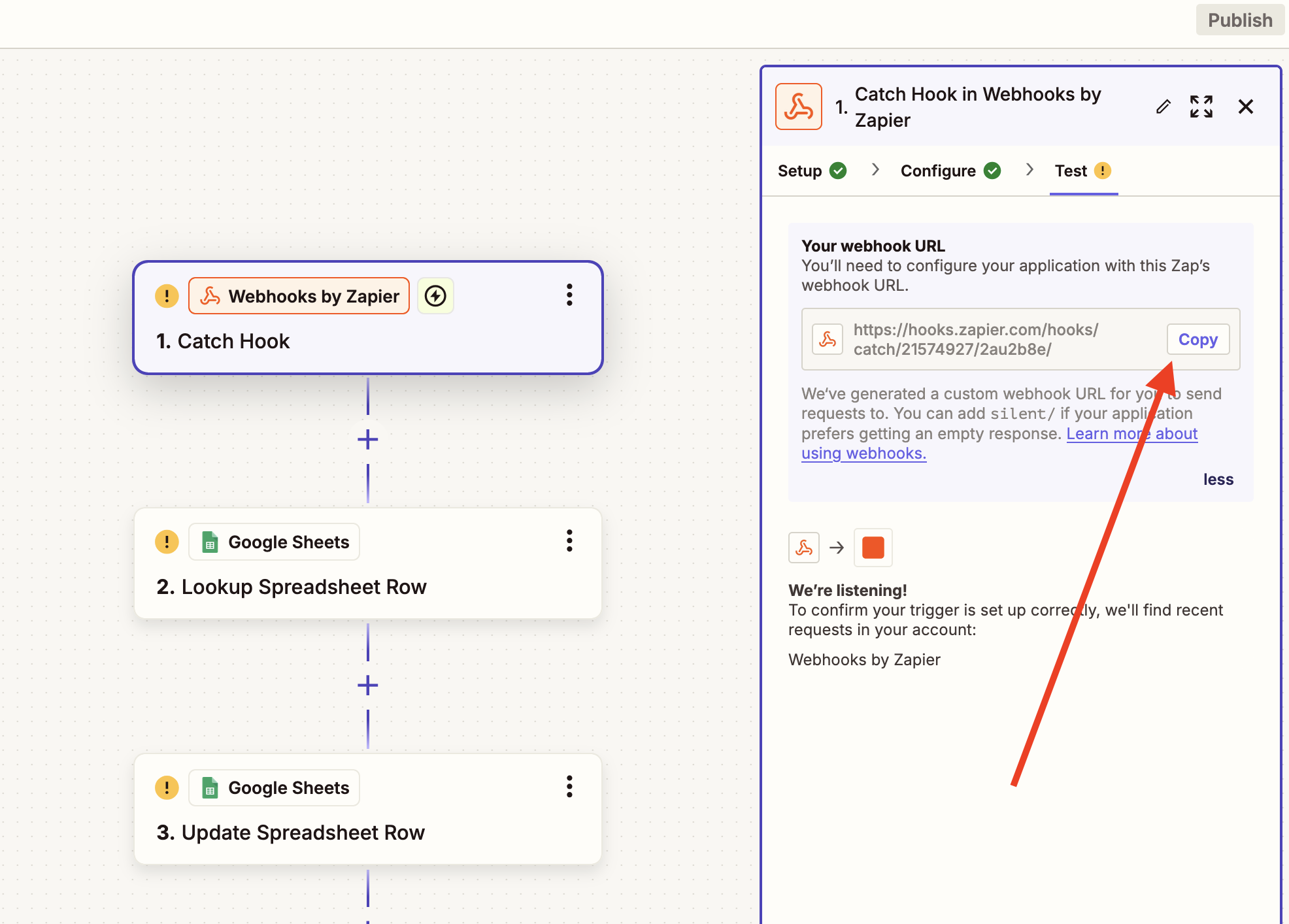Screen dimensions: 1289x924
Task: Click the We're listening! heading
Action: 848,590
